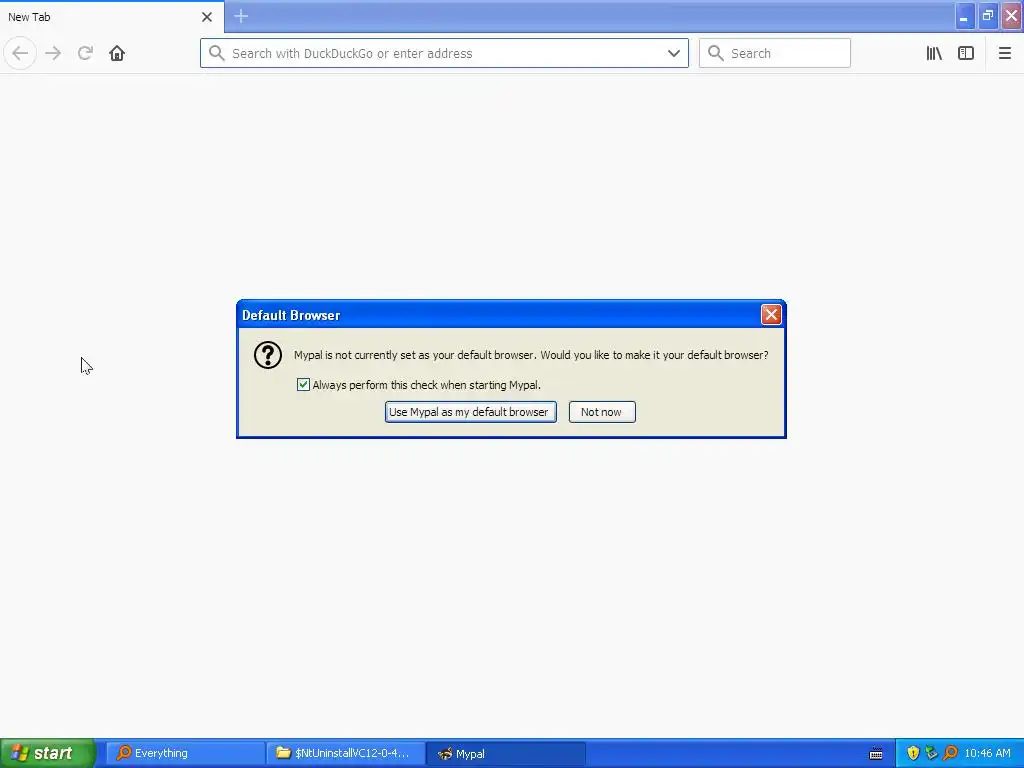Select the New Tab tab

coord(112,17)
